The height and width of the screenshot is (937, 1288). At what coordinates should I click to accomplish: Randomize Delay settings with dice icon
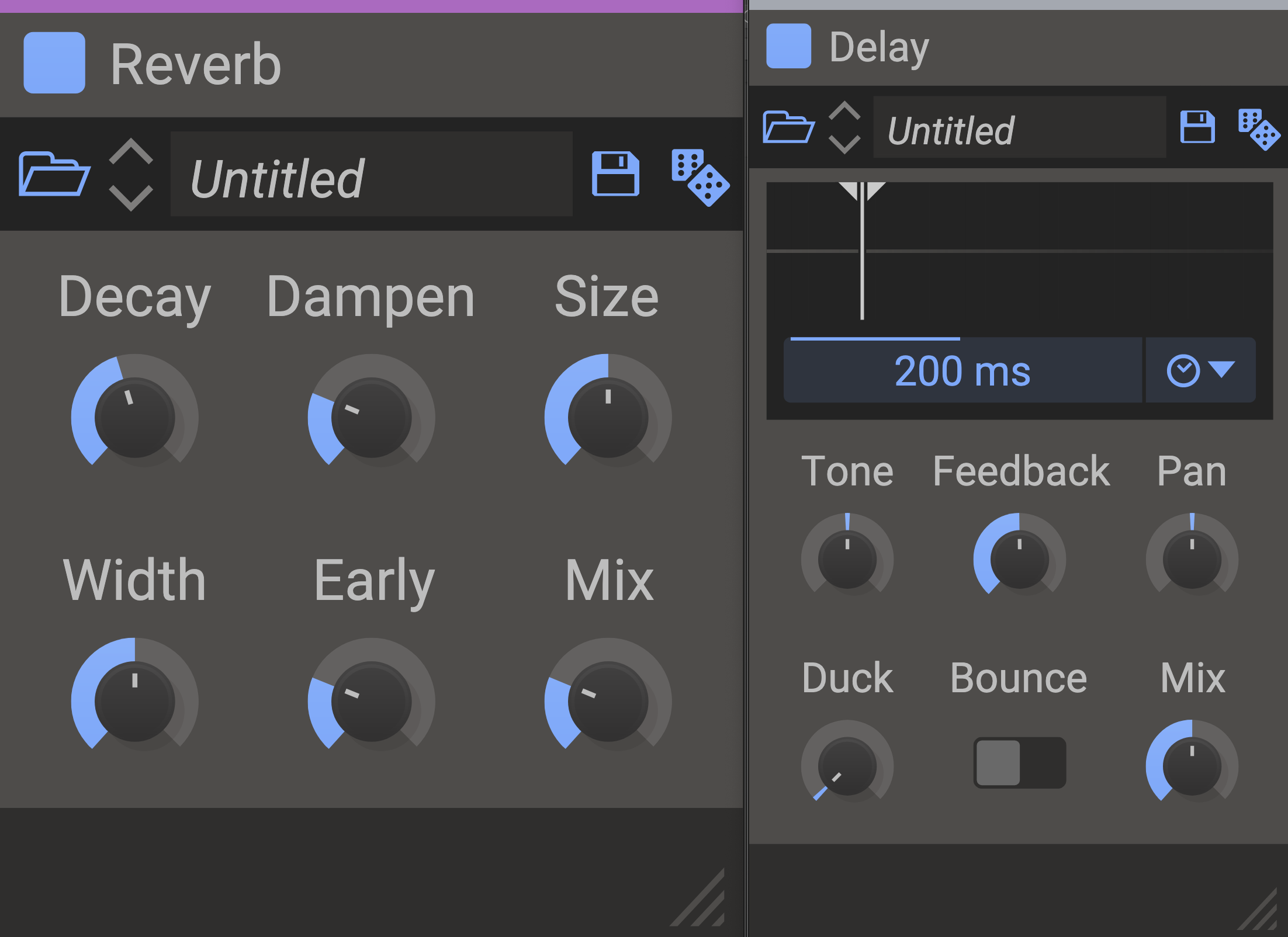coord(1258,129)
